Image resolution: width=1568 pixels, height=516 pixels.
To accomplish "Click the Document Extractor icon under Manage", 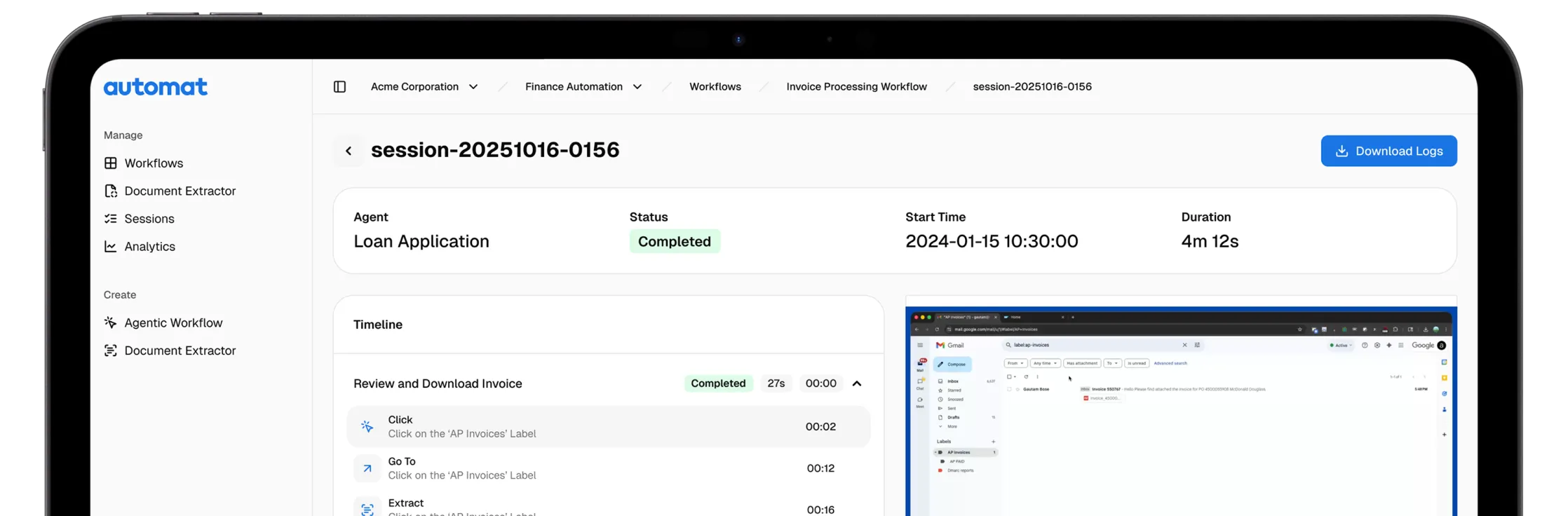I will click(111, 191).
